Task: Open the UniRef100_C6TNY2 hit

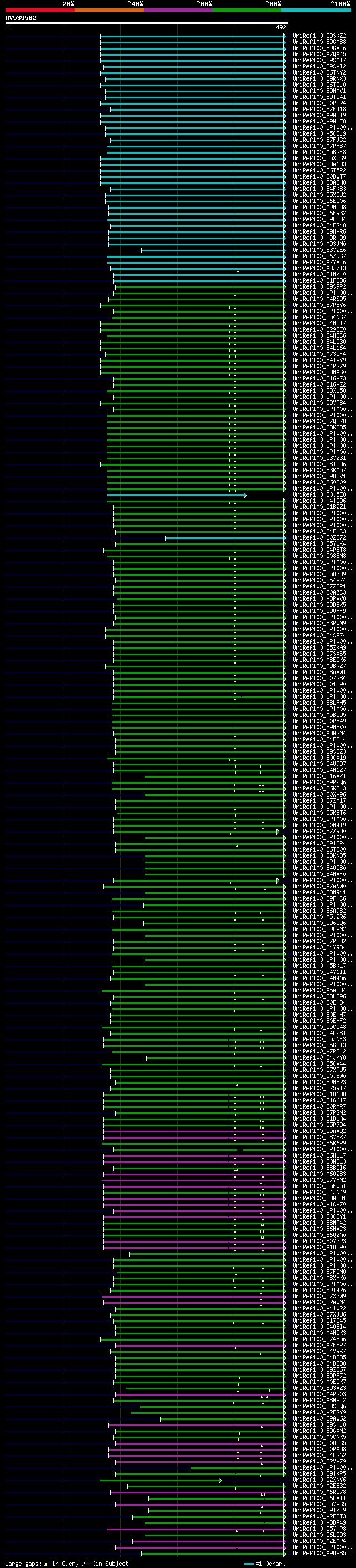Action: [x=319, y=72]
